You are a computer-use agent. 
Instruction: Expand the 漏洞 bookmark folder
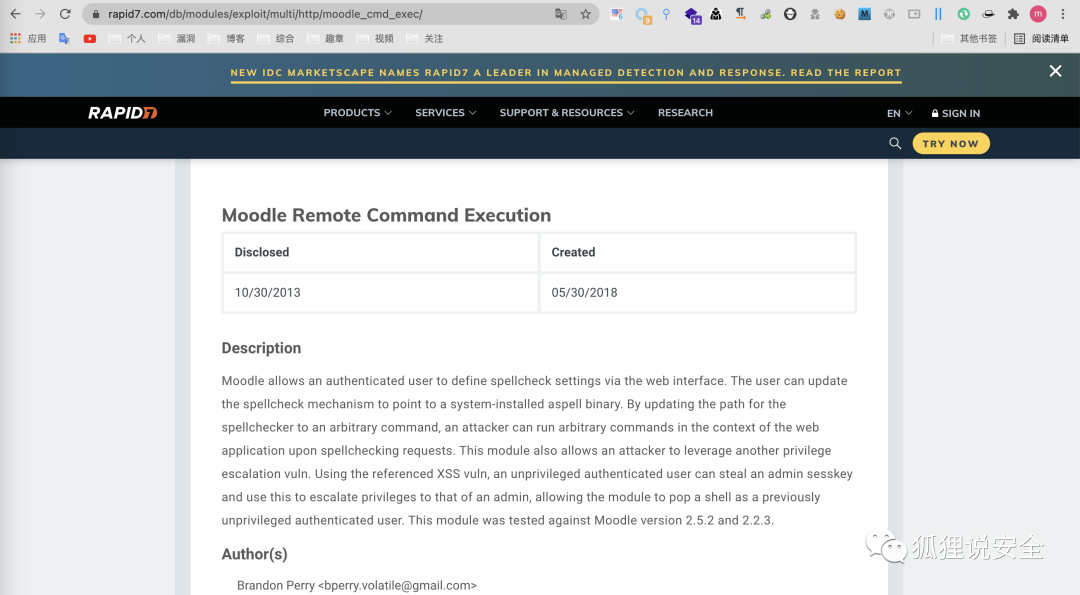point(177,39)
